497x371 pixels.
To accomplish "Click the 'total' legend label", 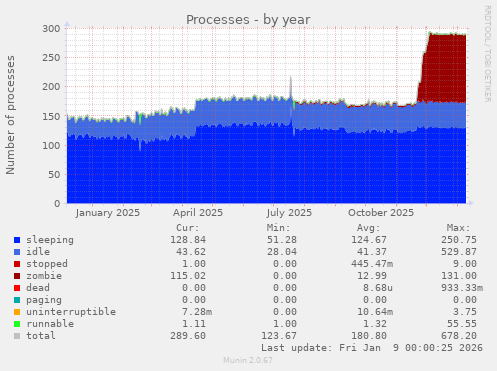I will [41, 336].
